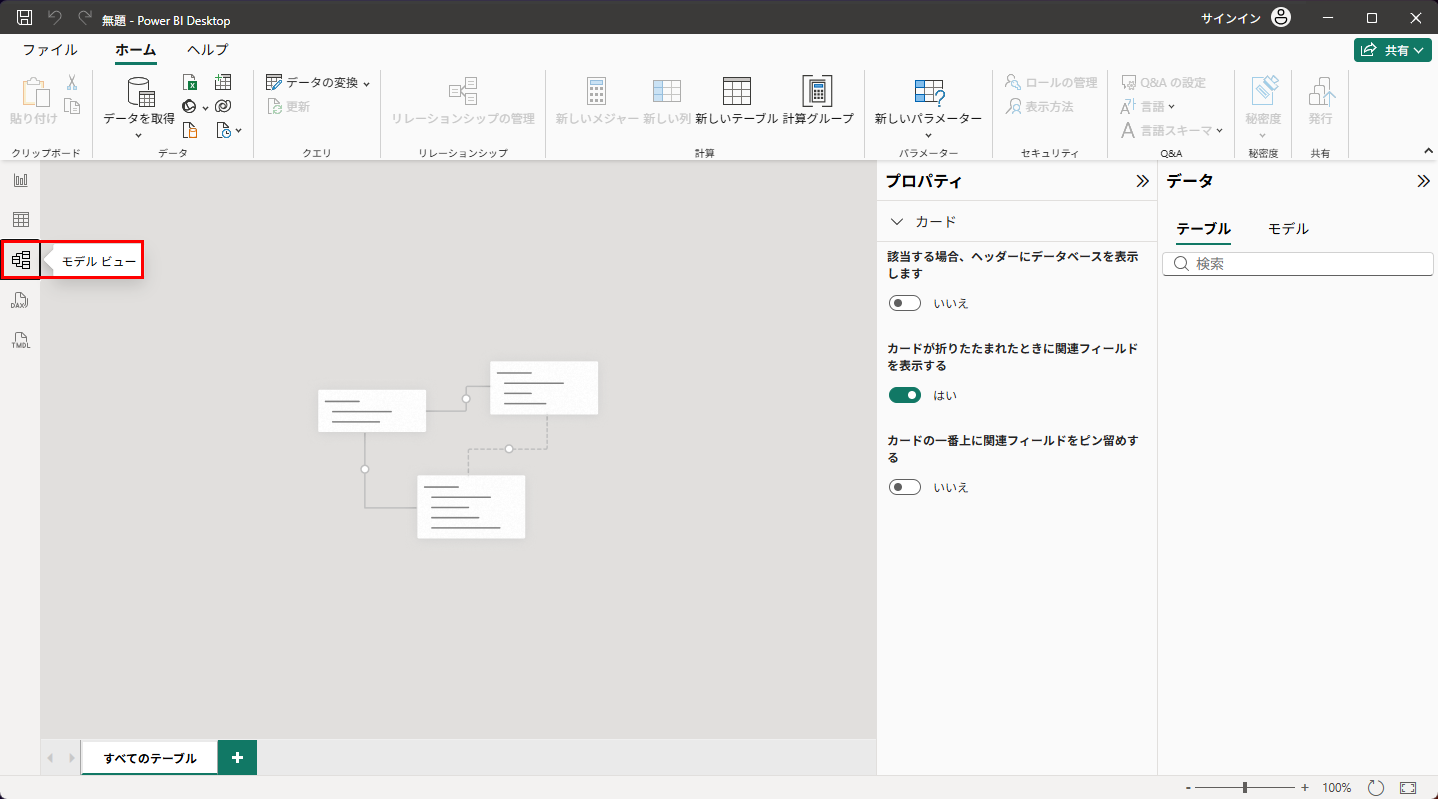This screenshot has width=1438, height=799.
Task: Click the SQL Server document icon
Action: [190, 130]
